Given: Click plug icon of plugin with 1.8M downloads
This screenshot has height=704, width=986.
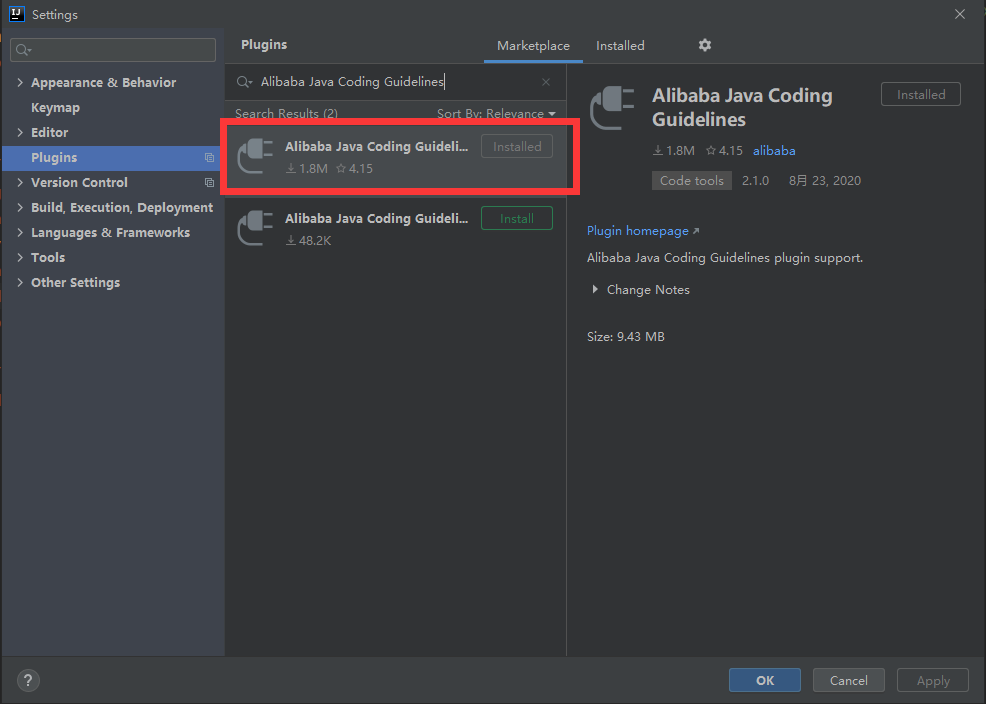Looking at the screenshot, I should pos(255,156).
